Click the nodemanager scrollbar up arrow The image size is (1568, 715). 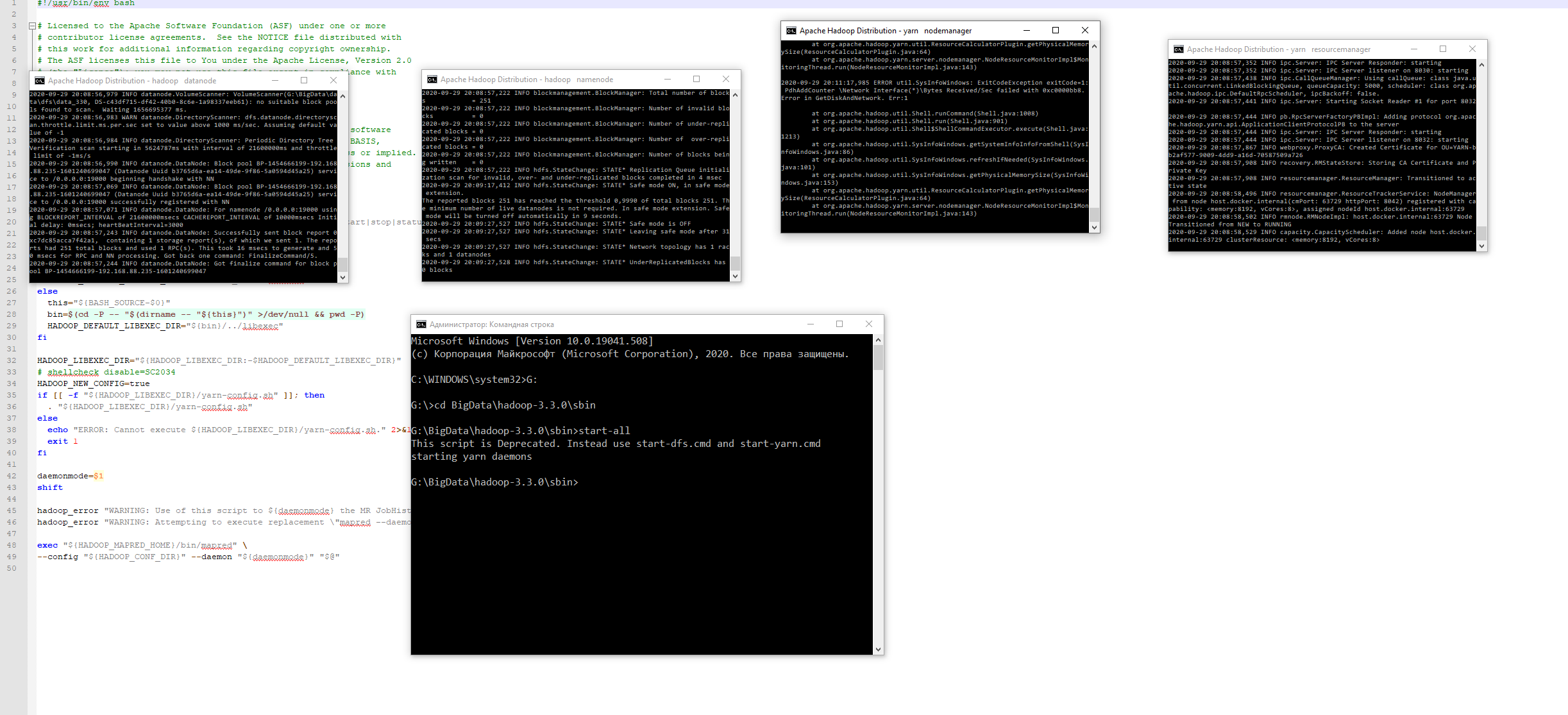[x=1095, y=46]
